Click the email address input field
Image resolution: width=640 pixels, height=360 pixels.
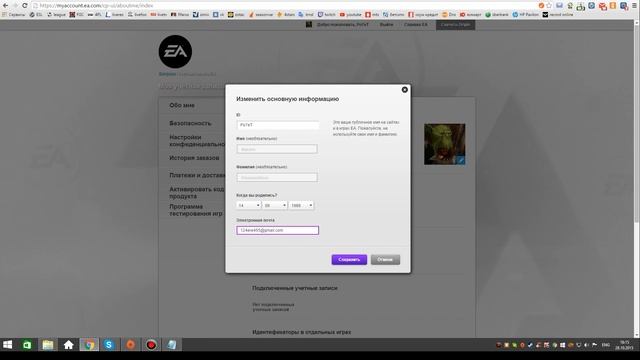278,230
